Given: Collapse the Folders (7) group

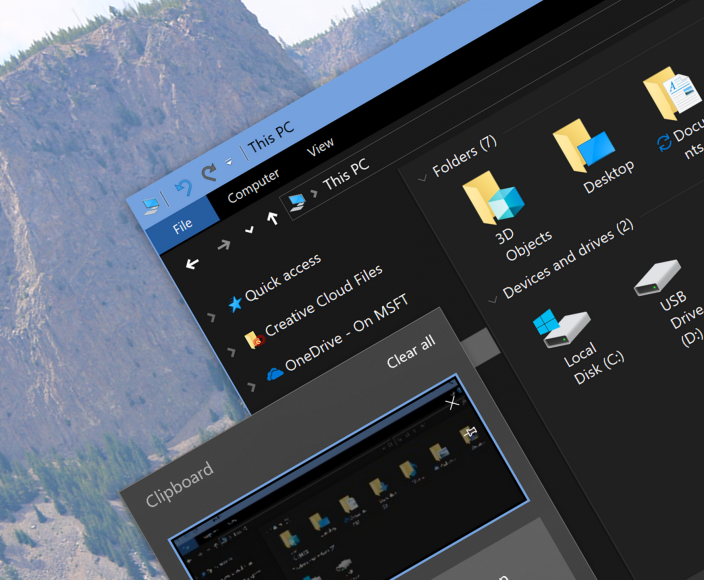Looking at the screenshot, I should [x=423, y=176].
